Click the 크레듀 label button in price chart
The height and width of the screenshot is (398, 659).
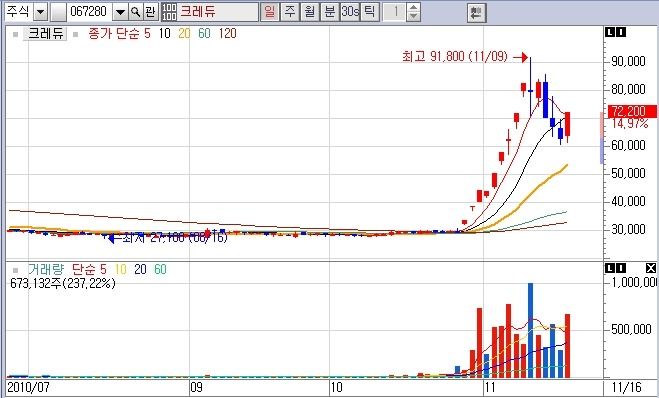point(45,34)
